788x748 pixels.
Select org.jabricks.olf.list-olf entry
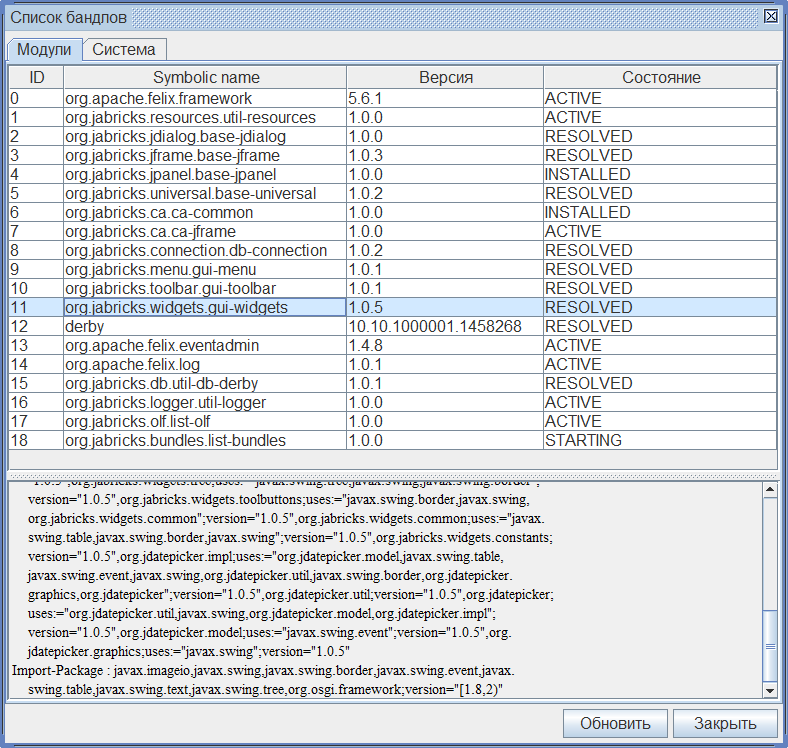tap(205, 421)
